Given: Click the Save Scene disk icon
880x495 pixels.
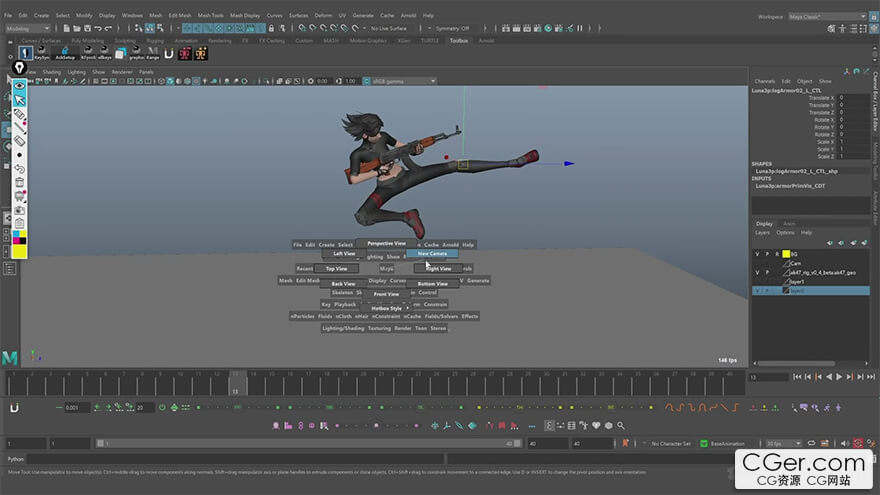Looking at the screenshot, I should pyautogui.click(x=88, y=28).
